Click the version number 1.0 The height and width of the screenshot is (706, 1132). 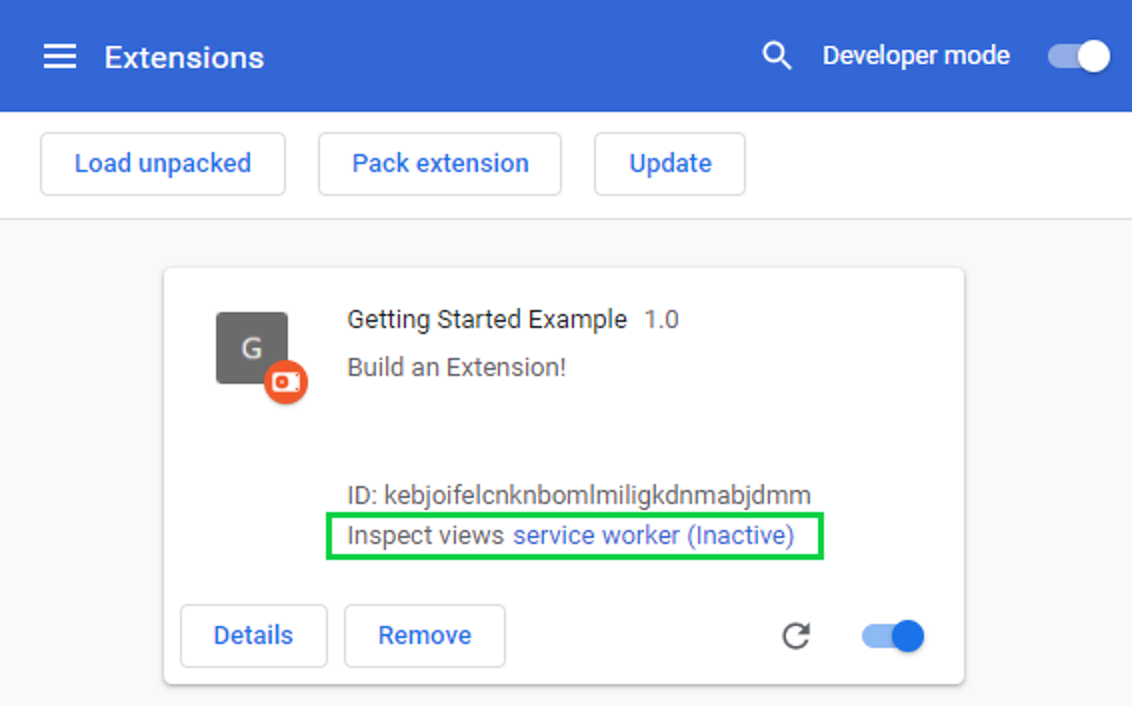(661, 319)
